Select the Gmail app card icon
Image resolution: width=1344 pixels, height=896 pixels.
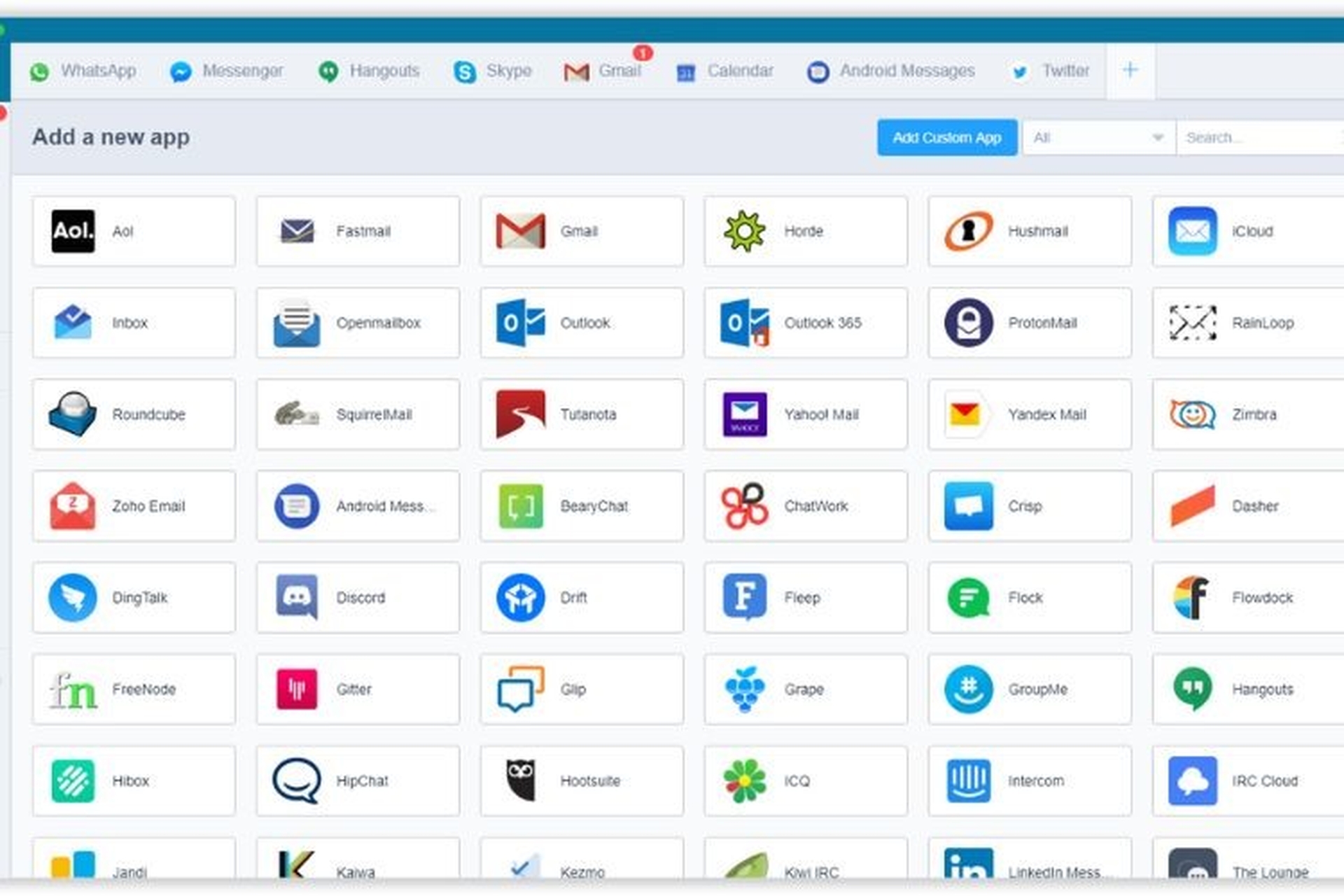520,231
